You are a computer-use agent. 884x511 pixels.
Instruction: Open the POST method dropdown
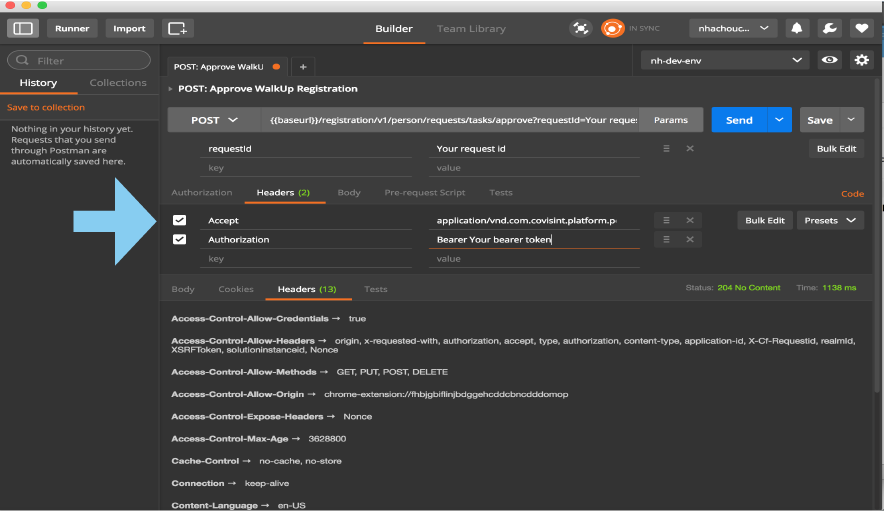[x=215, y=120]
